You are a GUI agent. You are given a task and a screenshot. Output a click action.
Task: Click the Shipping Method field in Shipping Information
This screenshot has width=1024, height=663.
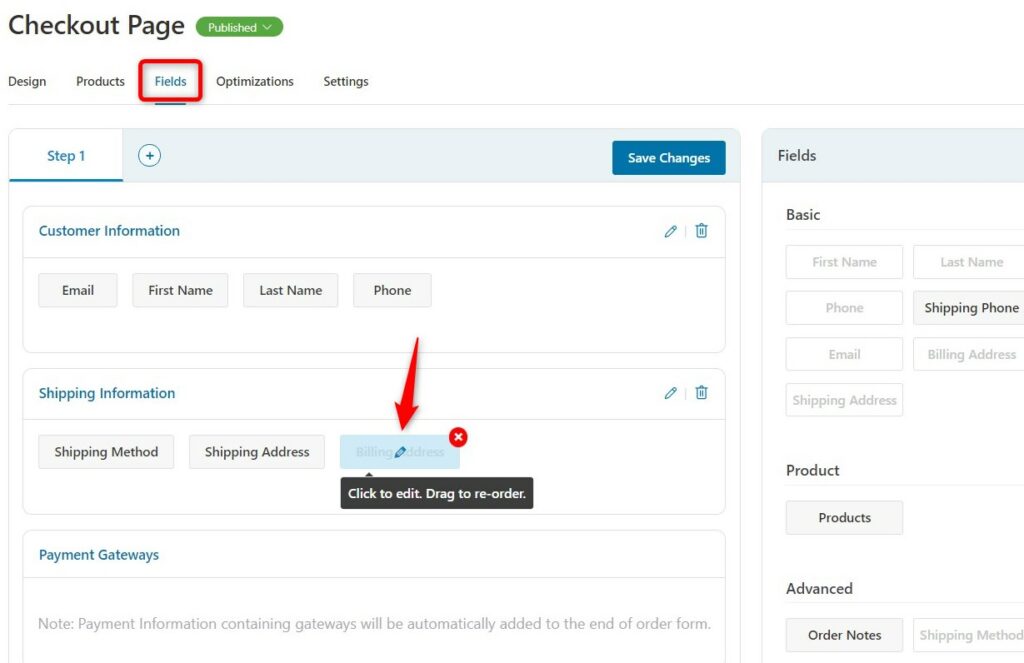[x=106, y=452]
